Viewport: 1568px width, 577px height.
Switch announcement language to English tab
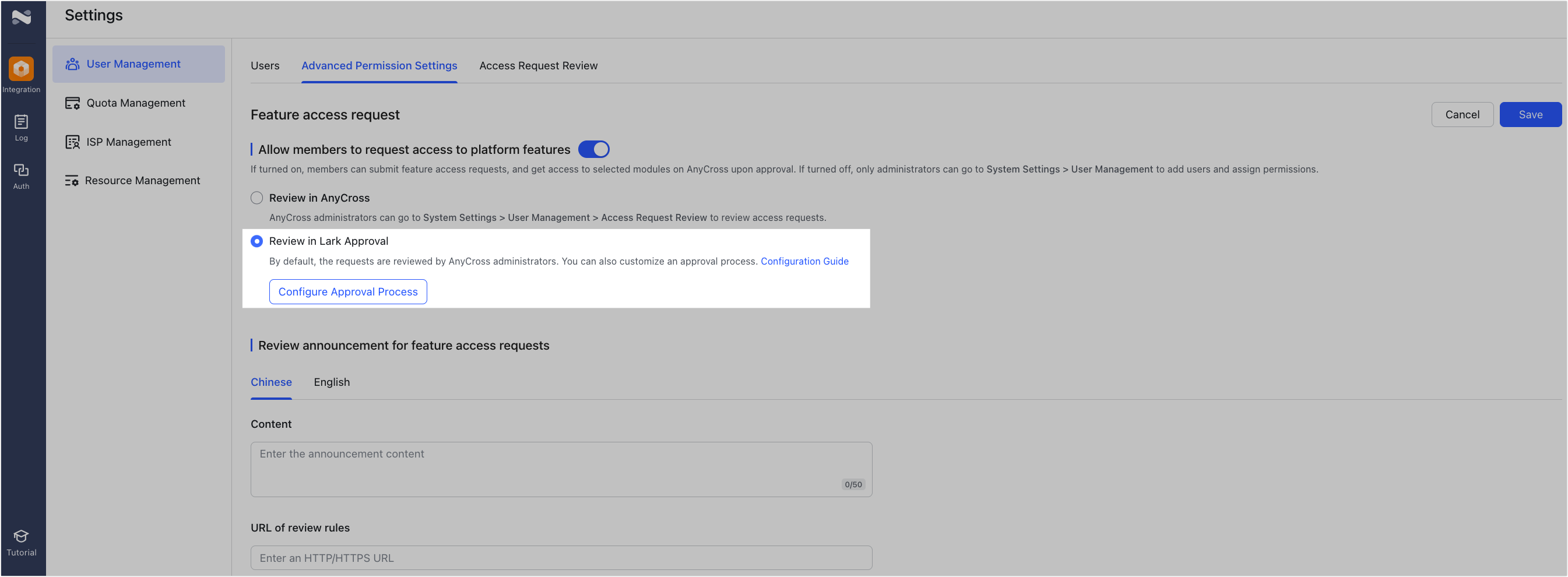(x=332, y=382)
